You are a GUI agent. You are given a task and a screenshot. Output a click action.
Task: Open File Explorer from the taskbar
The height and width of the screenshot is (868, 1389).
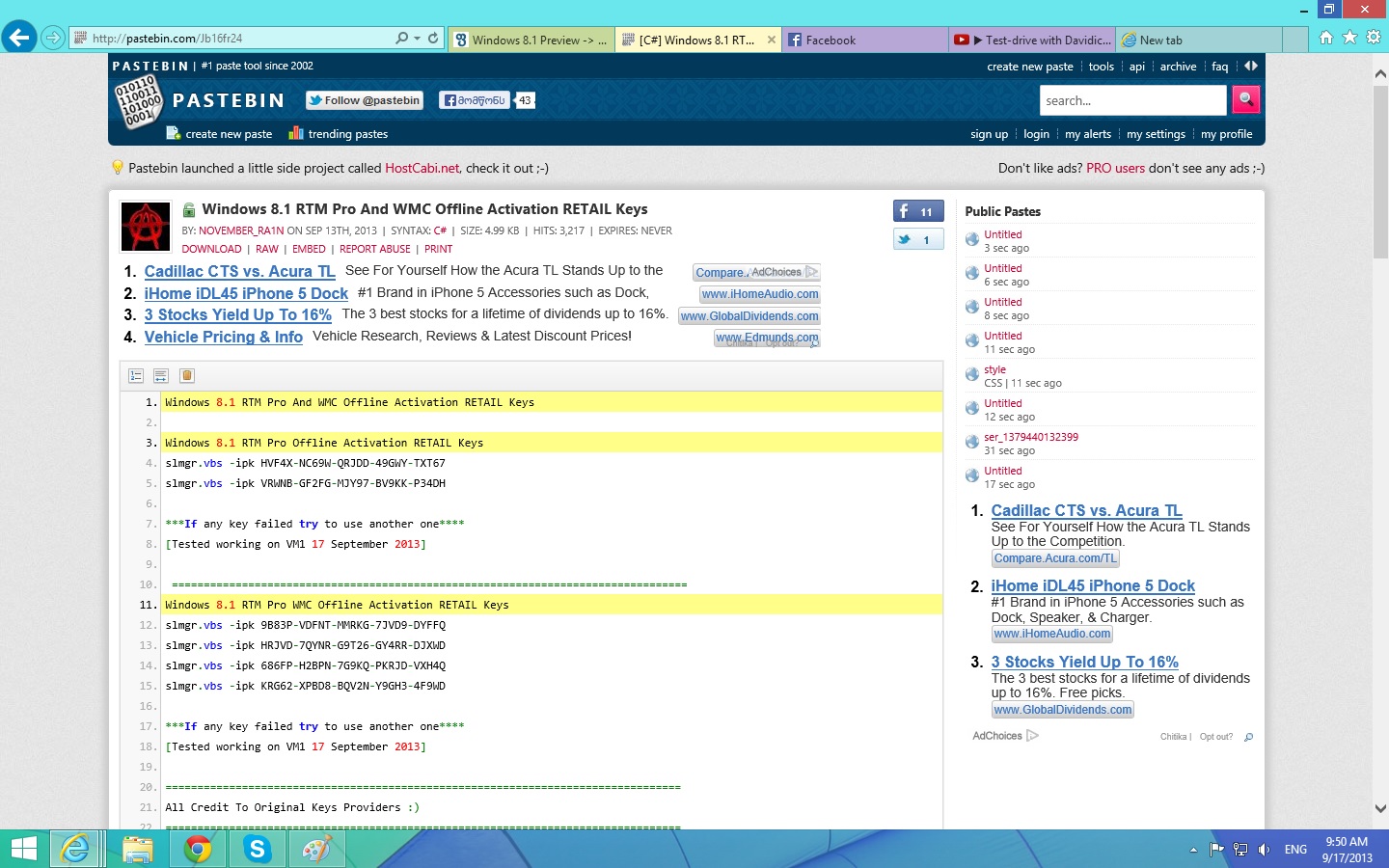(137, 849)
